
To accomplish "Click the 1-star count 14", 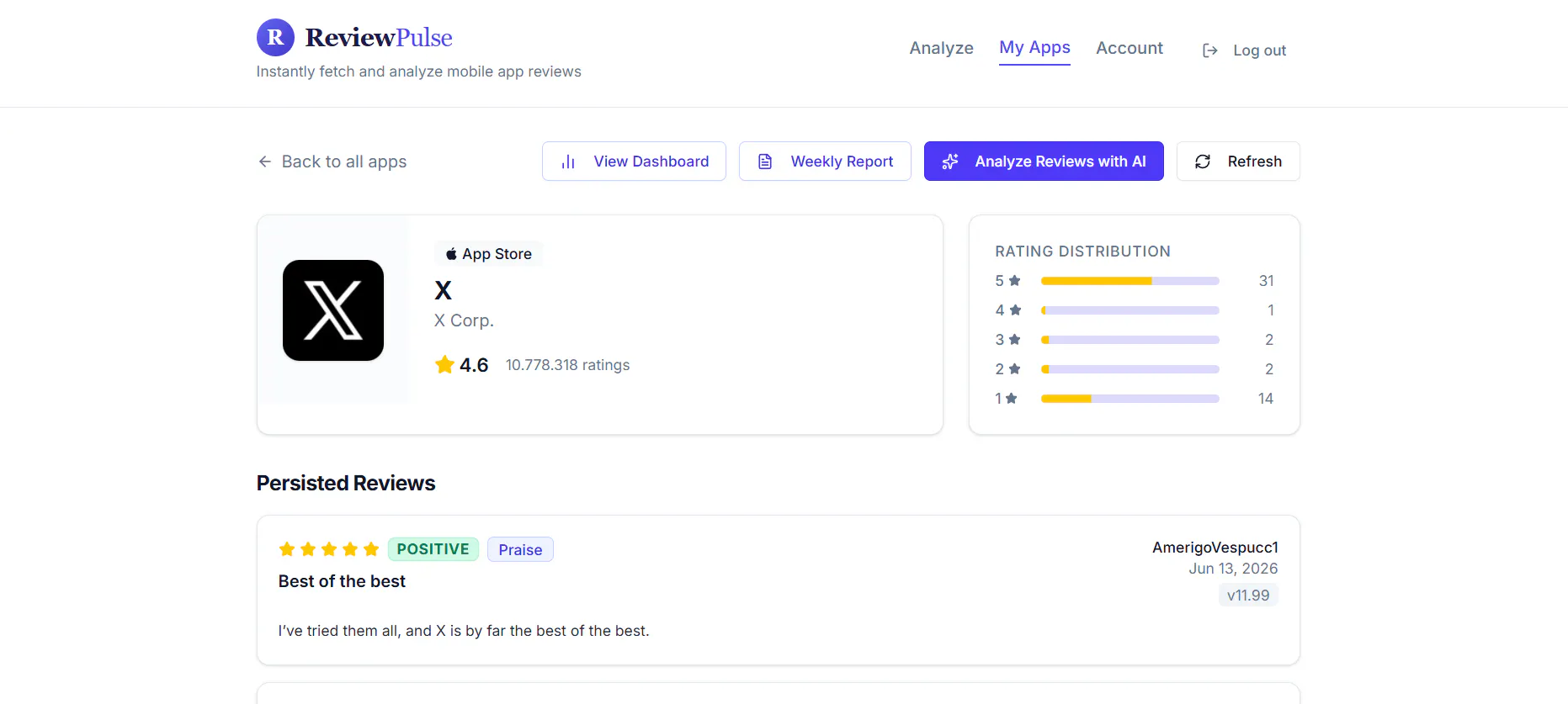I will (1266, 399).
